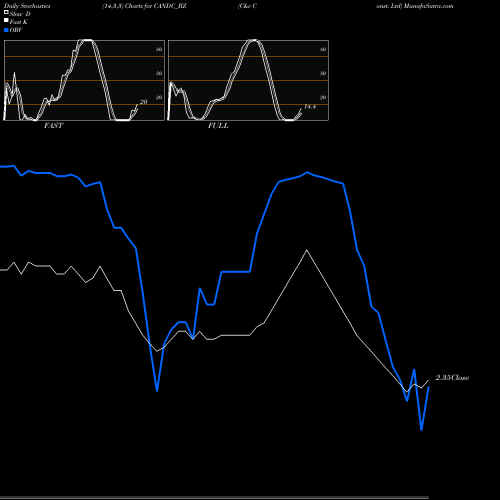Click the '20' end value in FAST chart
500x500 pixels.
(x=144, y=102)
